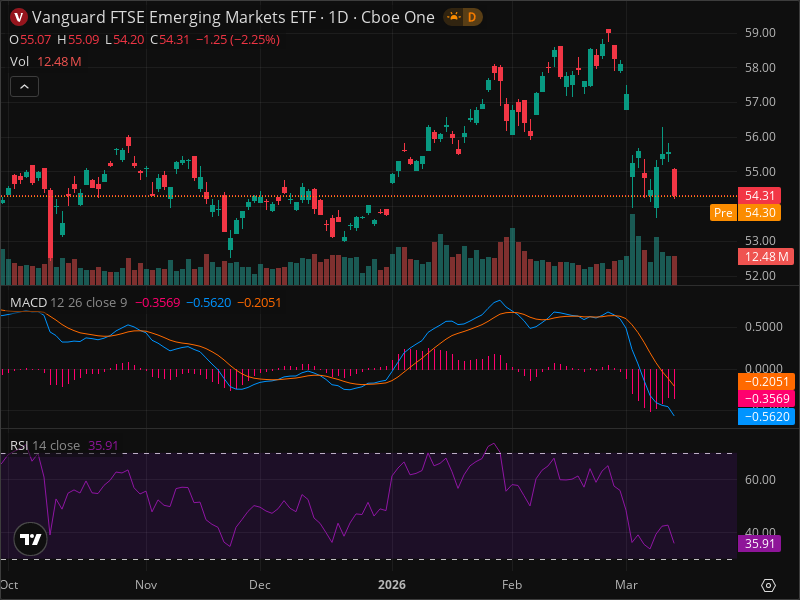
Task: Click the 59.00 price axis label
Action: [760, 33]
